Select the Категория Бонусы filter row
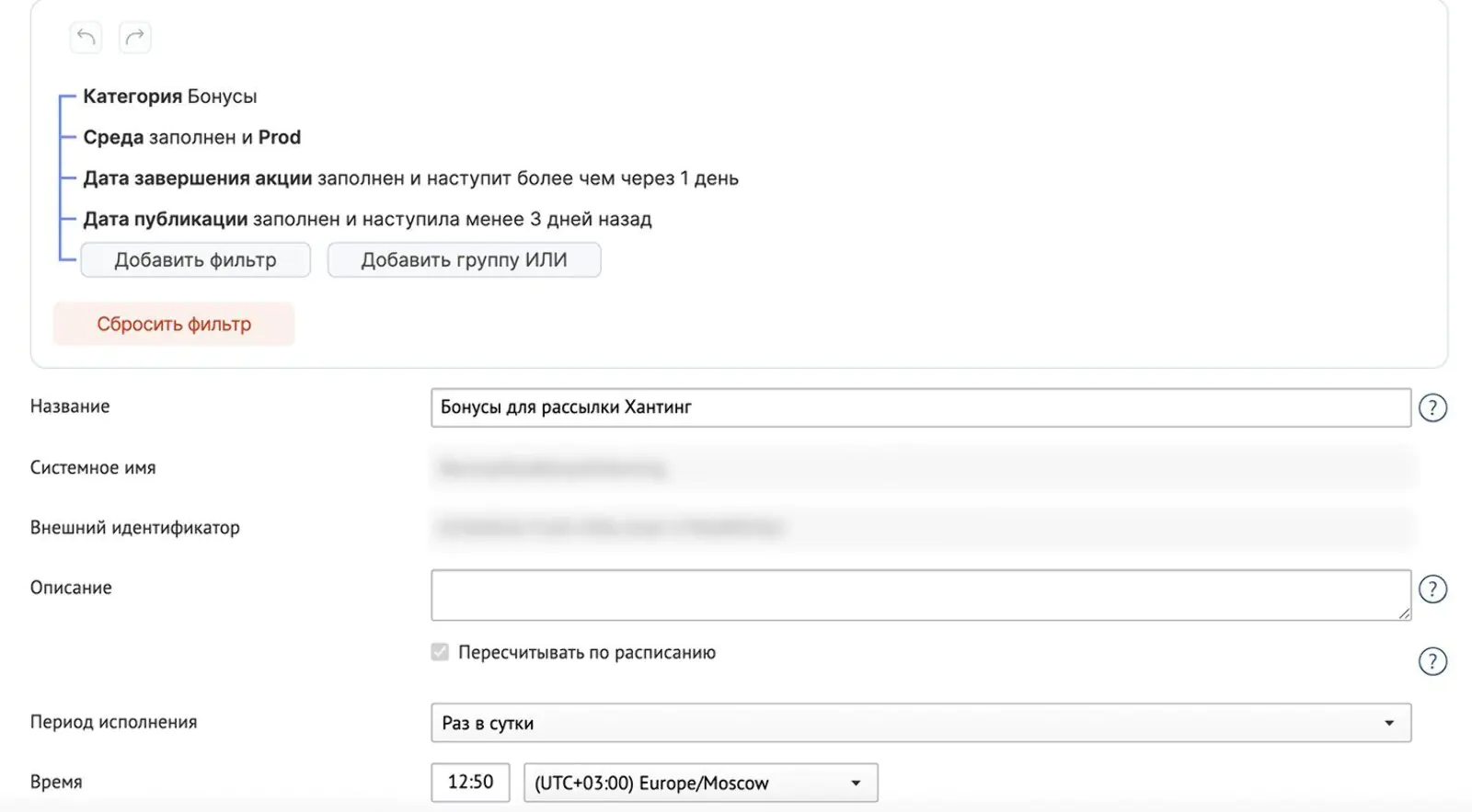The image size is (1472, 812). point(170,97)
